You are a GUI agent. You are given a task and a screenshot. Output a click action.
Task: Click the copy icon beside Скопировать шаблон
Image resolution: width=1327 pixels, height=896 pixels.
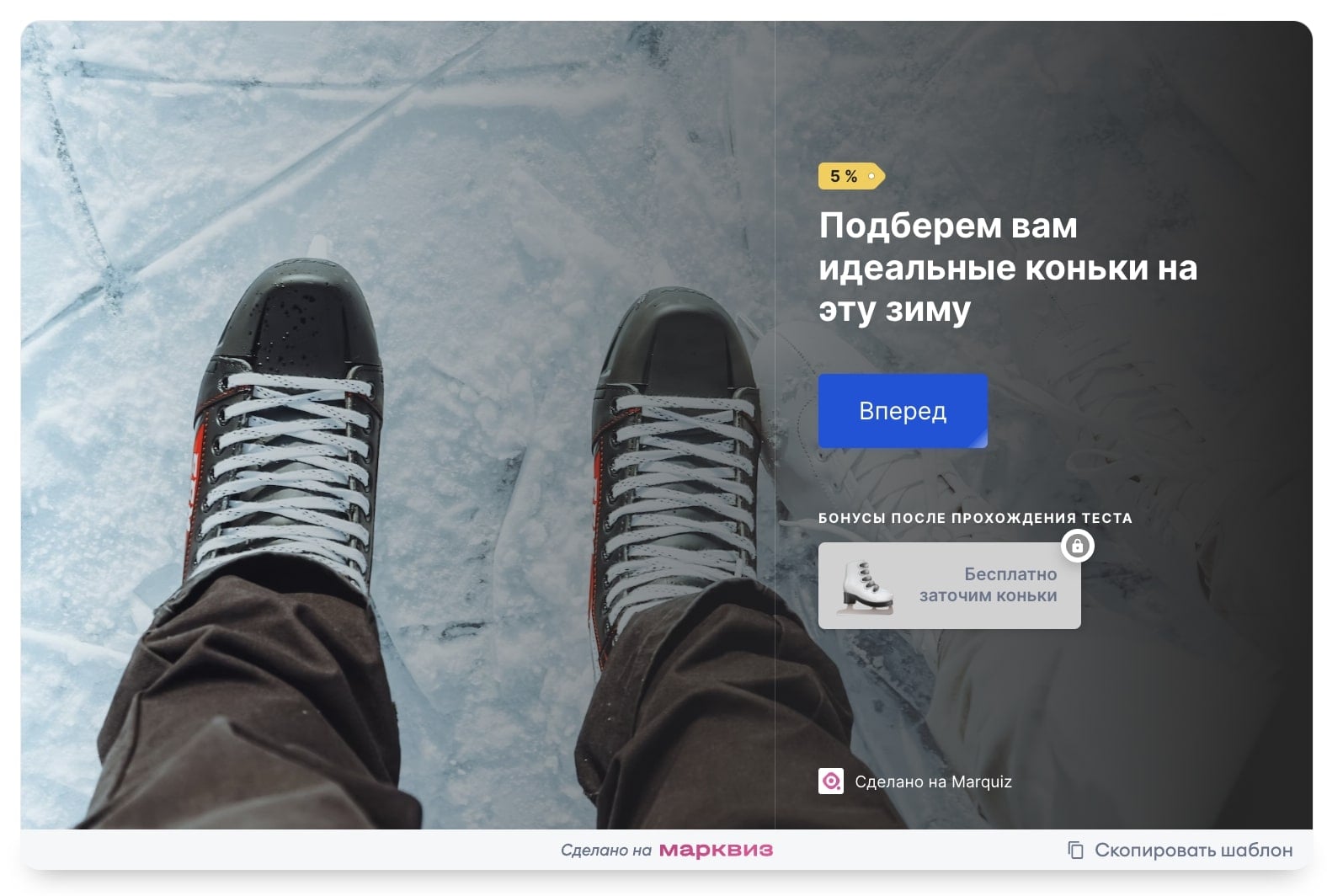click(x=1075, y=850)
